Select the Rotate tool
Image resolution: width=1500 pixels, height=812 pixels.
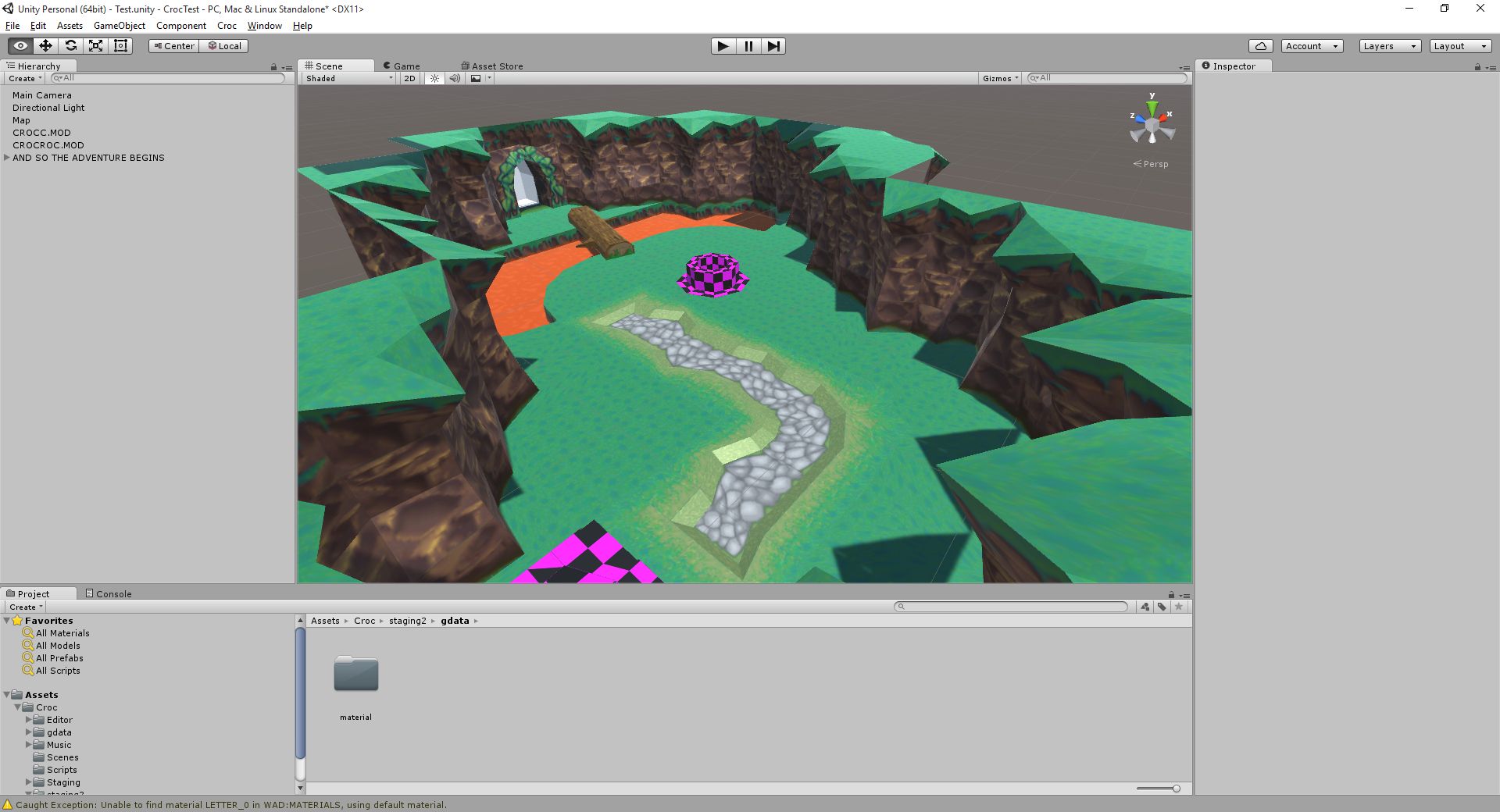click(x=70, y=46)
